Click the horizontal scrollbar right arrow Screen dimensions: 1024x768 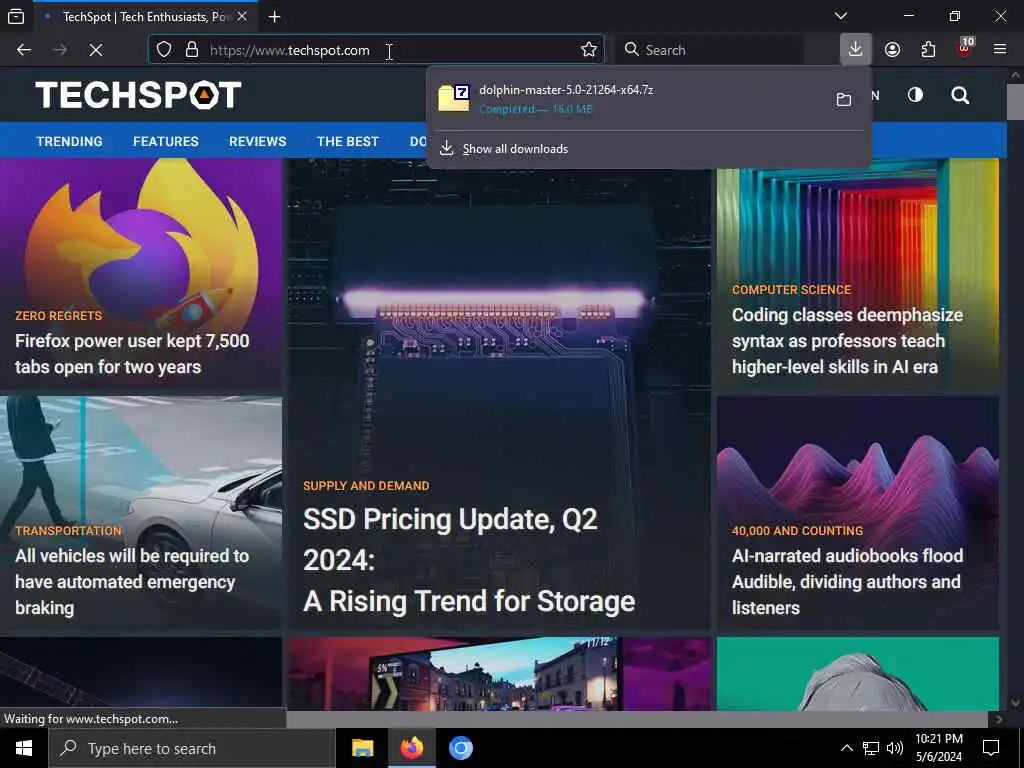[998, 719]
